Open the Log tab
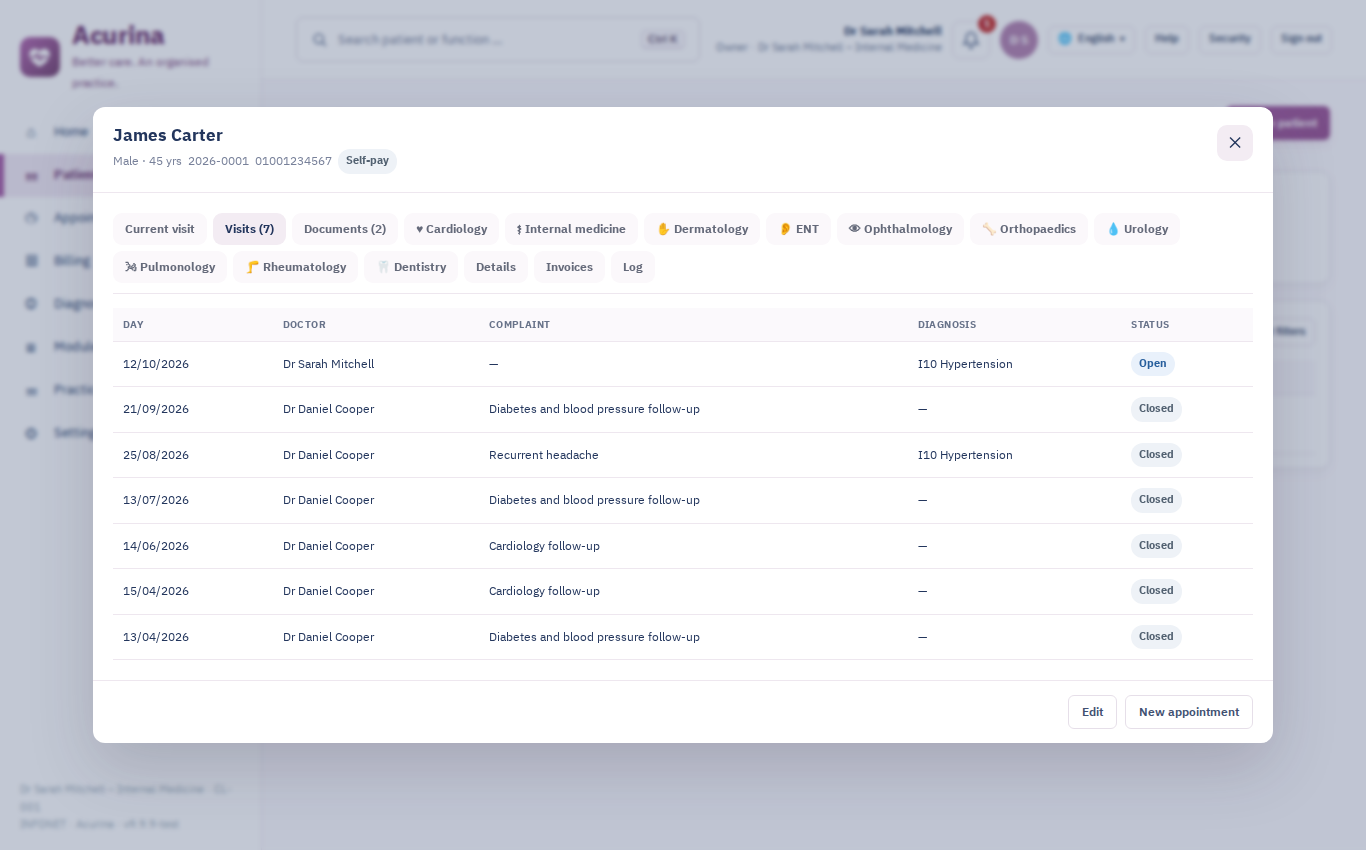 [x=633, y=267]
